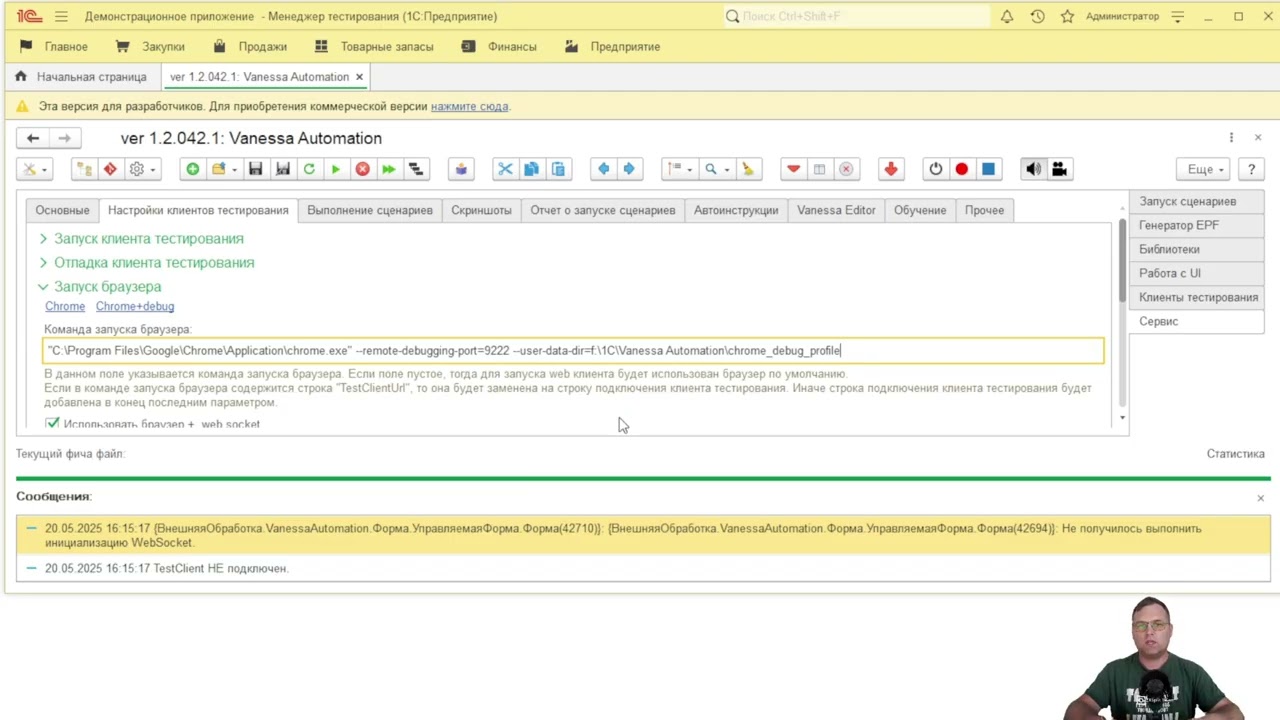1280x720 pixels.
Task: Open 'Отчет о запуске сценариев' tab
Action: tap(603, 210)
